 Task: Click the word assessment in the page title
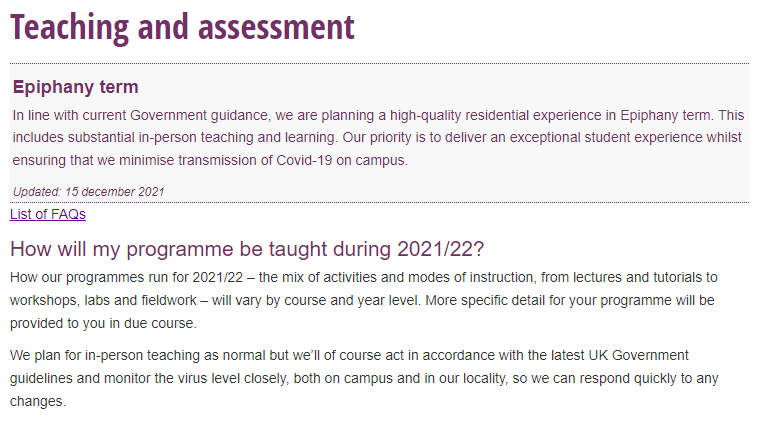click(276, 27)
